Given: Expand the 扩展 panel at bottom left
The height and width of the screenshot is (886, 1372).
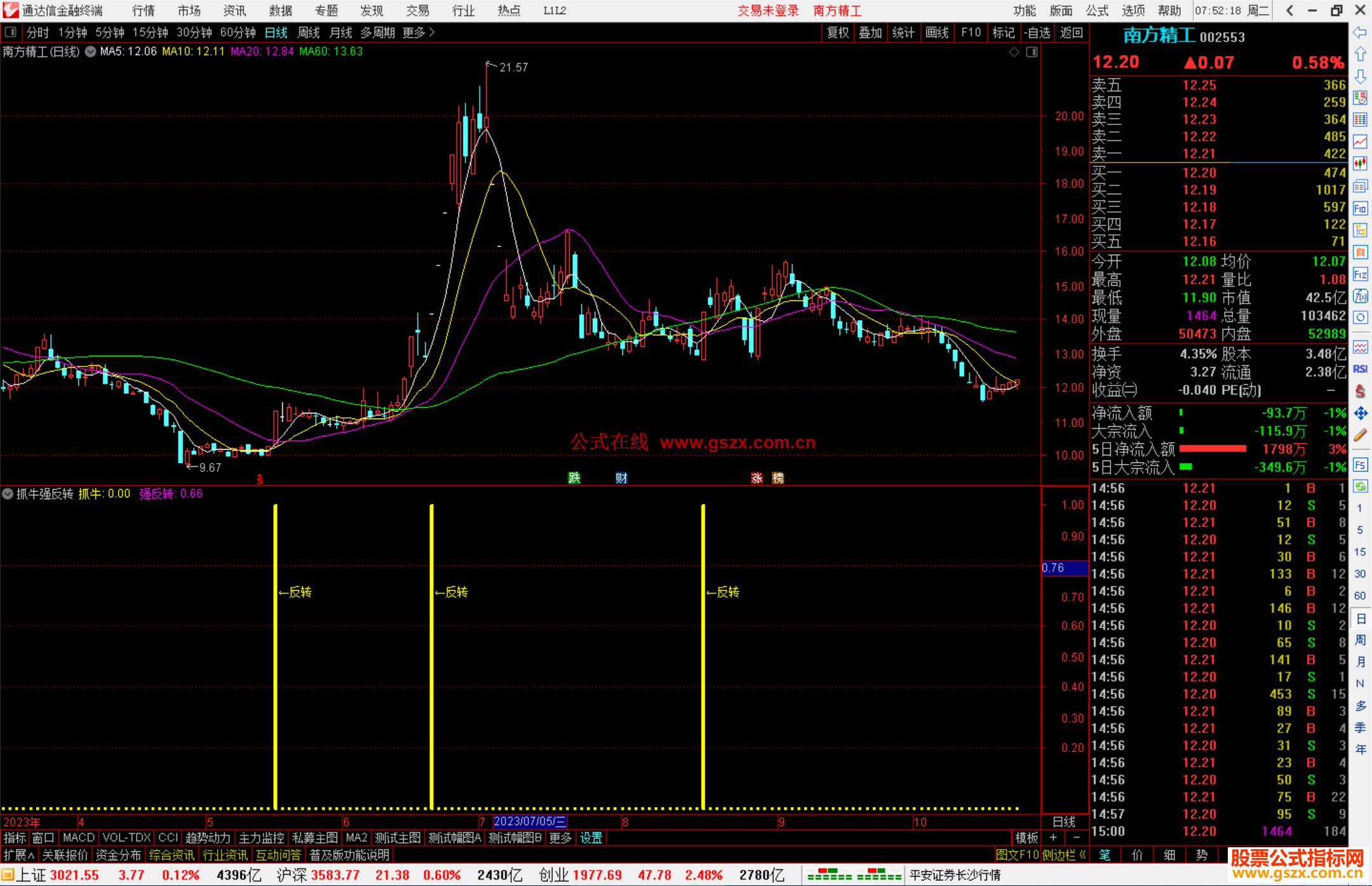Looking at the screenshot, I should coord(19,855).
